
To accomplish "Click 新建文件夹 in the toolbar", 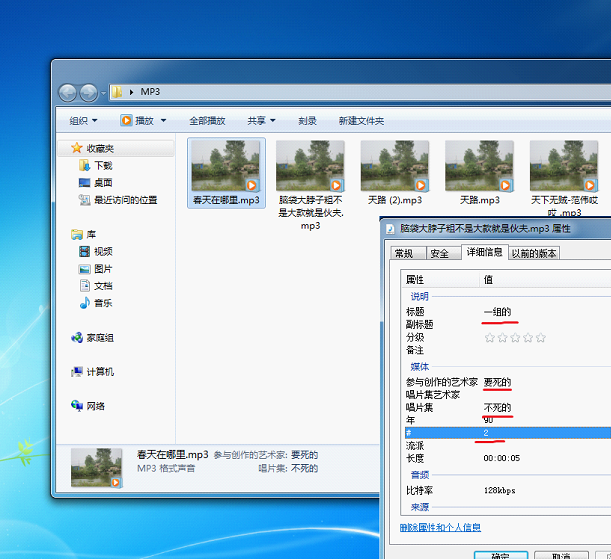I will tap(361, 121).
